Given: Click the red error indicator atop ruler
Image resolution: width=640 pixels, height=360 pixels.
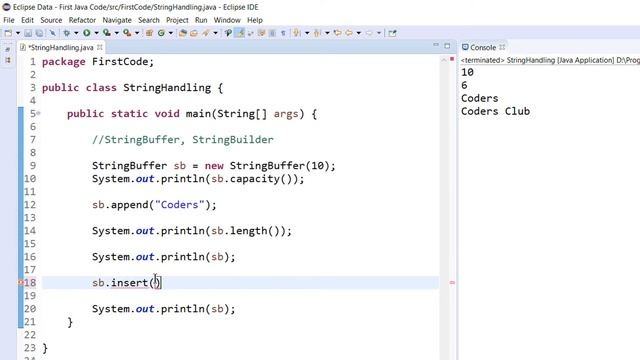Looking at the screenshot, I should point(452,59).
